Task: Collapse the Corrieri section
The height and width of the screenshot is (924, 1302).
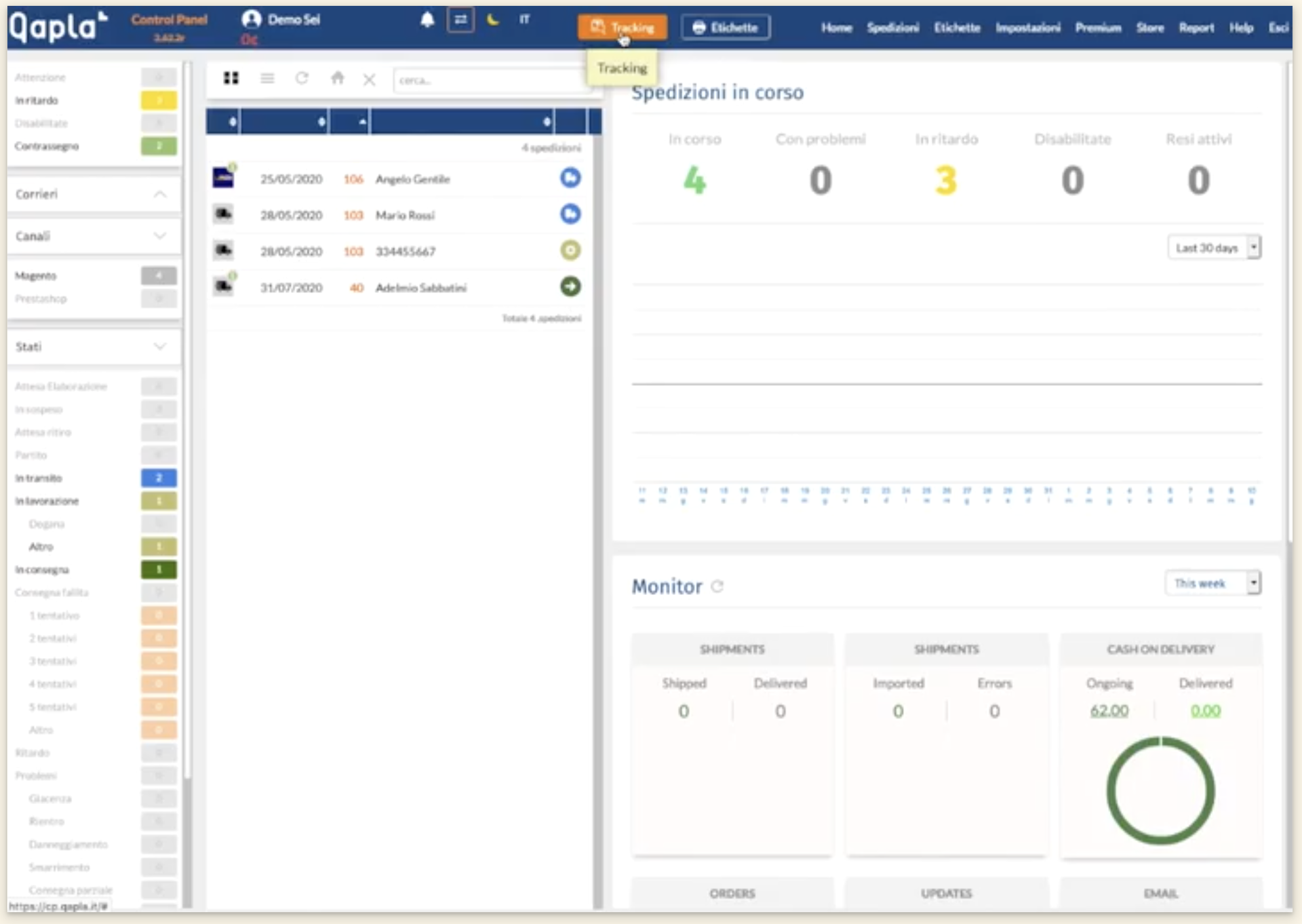Action: (159, 194)
